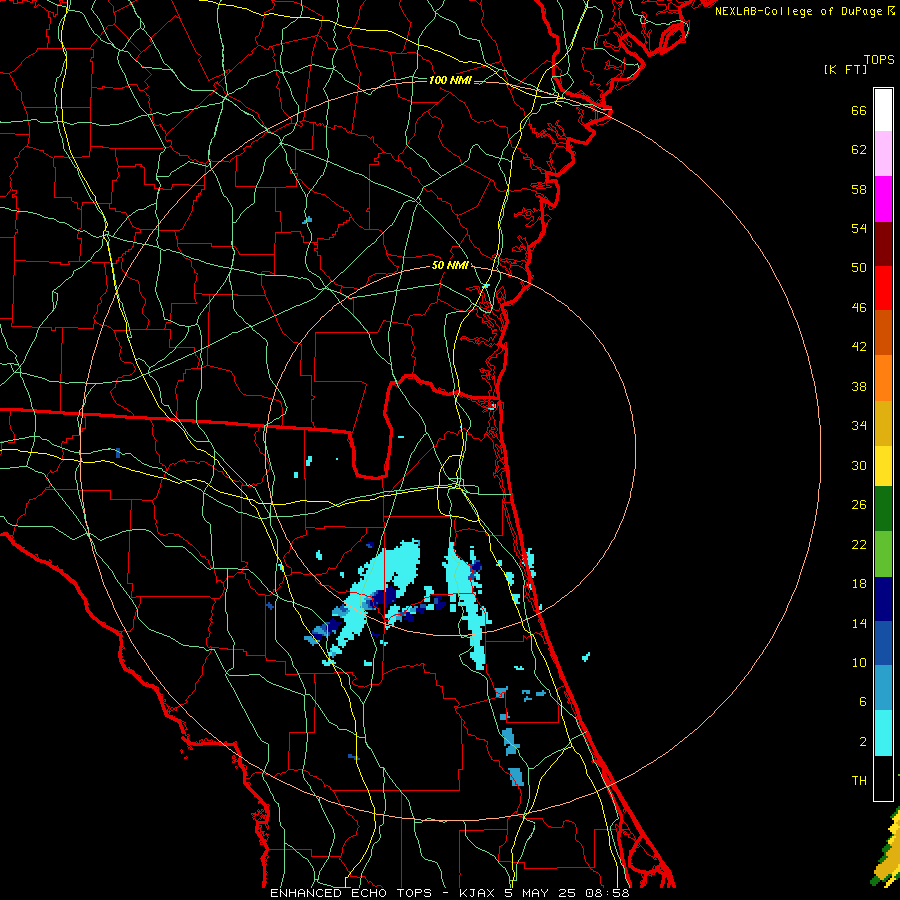
Task: Click the 08:58 timestamp text
Action: (607, 893)
